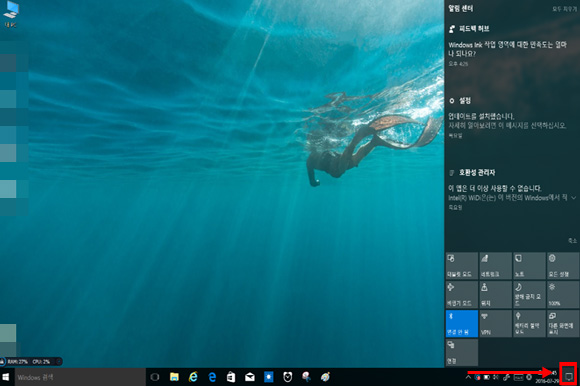This screenshot has width=580, height=387.
Task: Click the touch keyboard tray icon
Action: tap(518, 377)
